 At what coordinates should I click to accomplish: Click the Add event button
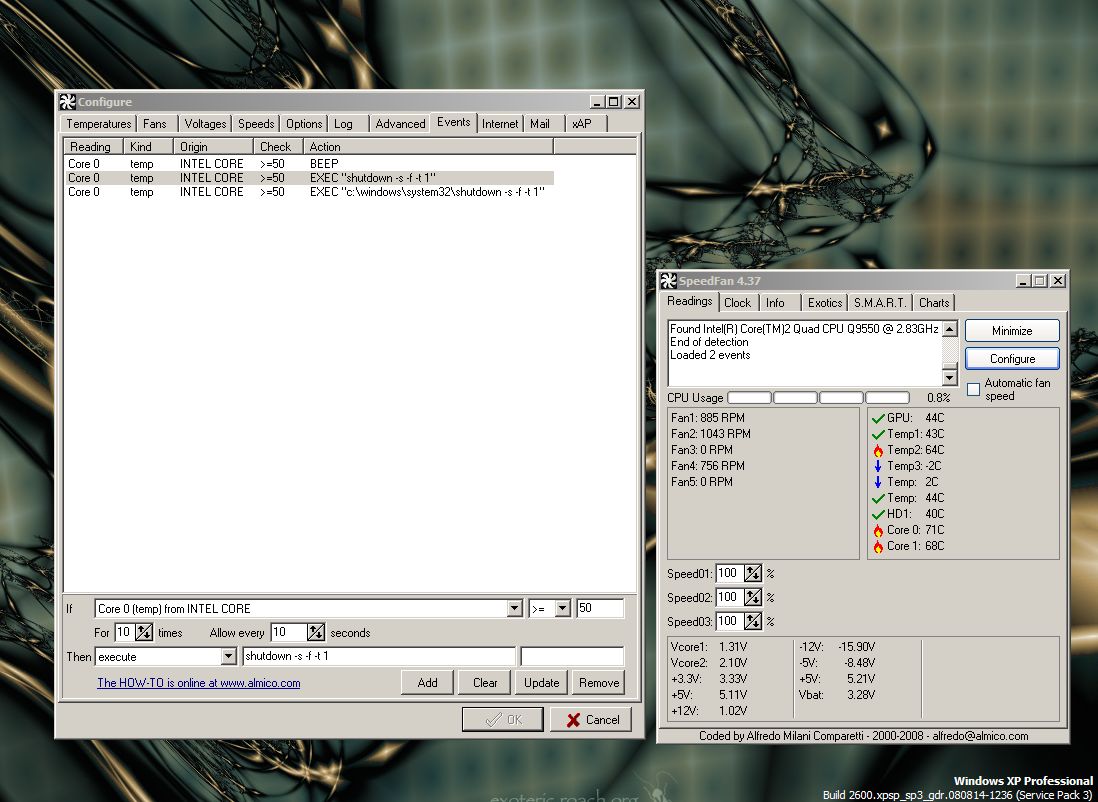pyautogui.click(x=427, y=683)
